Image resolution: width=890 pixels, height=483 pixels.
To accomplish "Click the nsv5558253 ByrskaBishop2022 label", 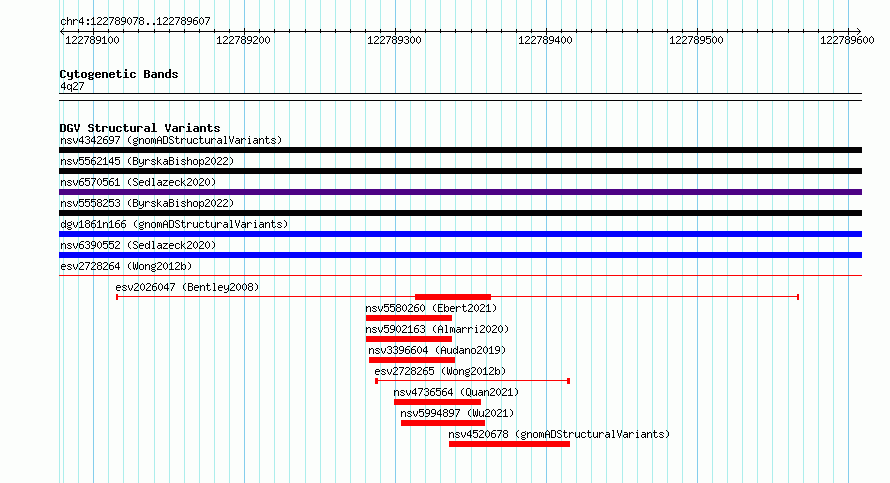I will click(147, 203).
